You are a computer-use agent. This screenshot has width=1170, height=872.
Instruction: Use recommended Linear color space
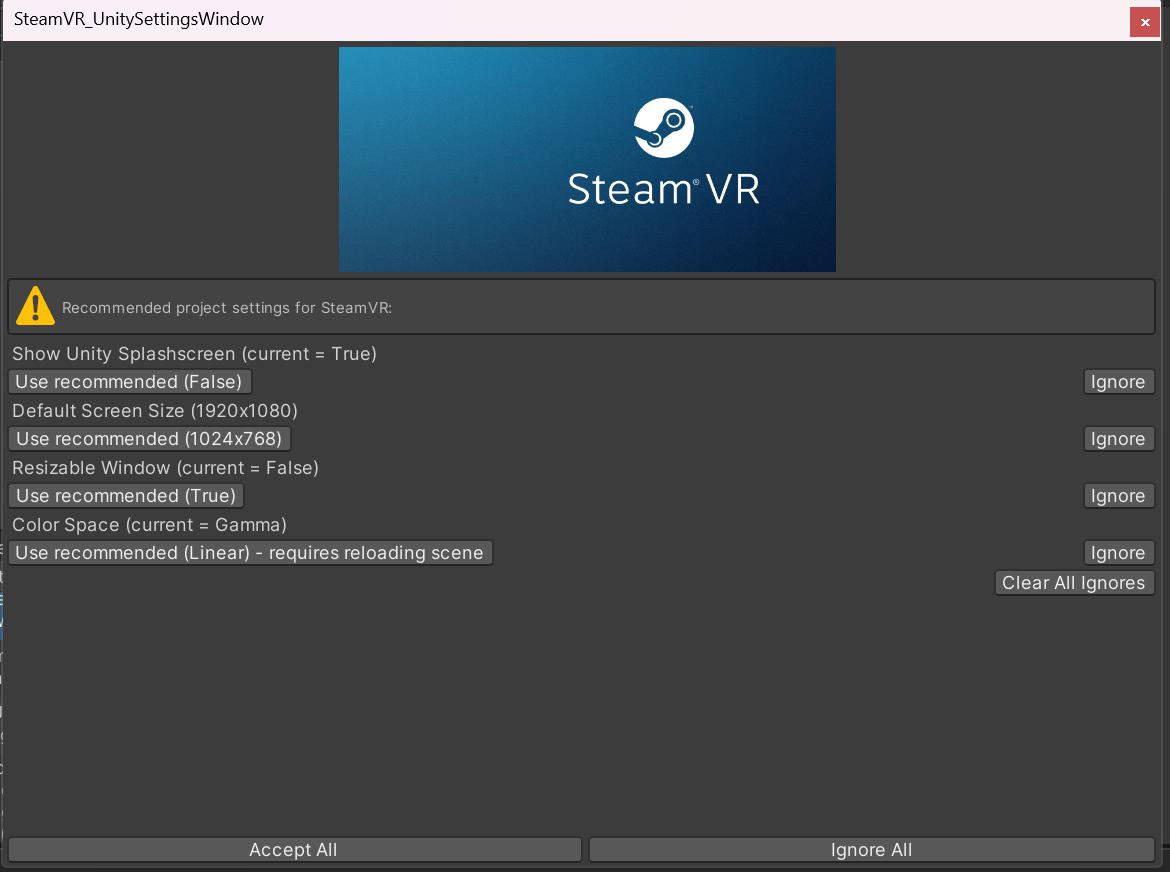(250, 553)
